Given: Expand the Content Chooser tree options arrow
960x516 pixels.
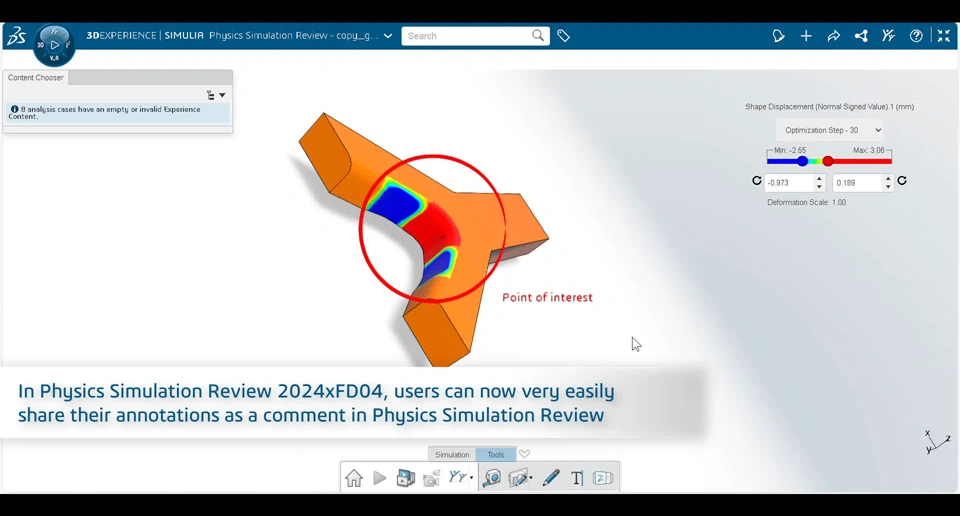Looking at the screenshot, I should 222,95.
